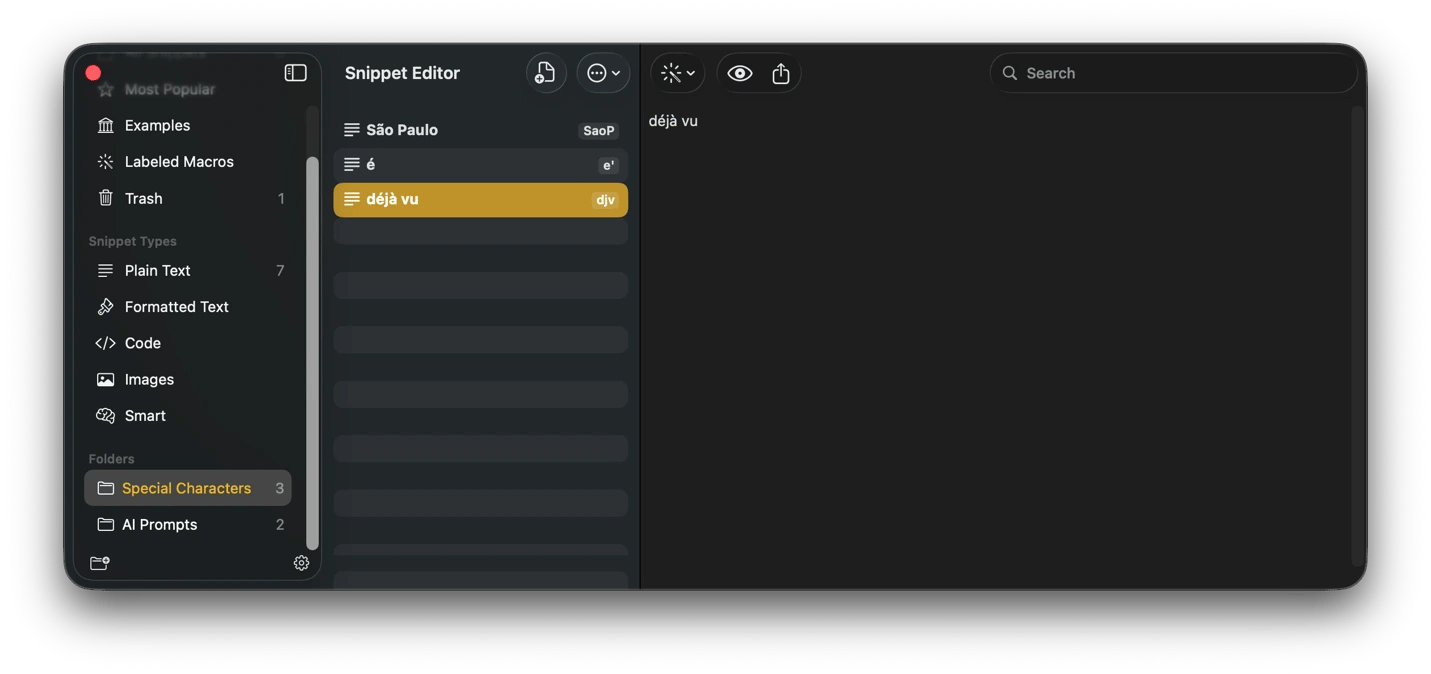The image size is (1431, 674).
Task: Select the São Paulo snippet
Action: (481, 130)
